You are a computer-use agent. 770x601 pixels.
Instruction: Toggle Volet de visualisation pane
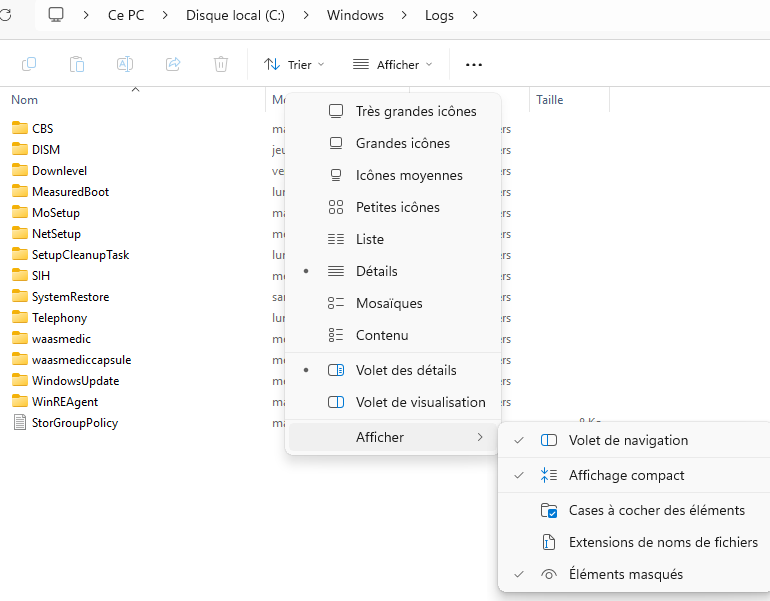point(393,402)
